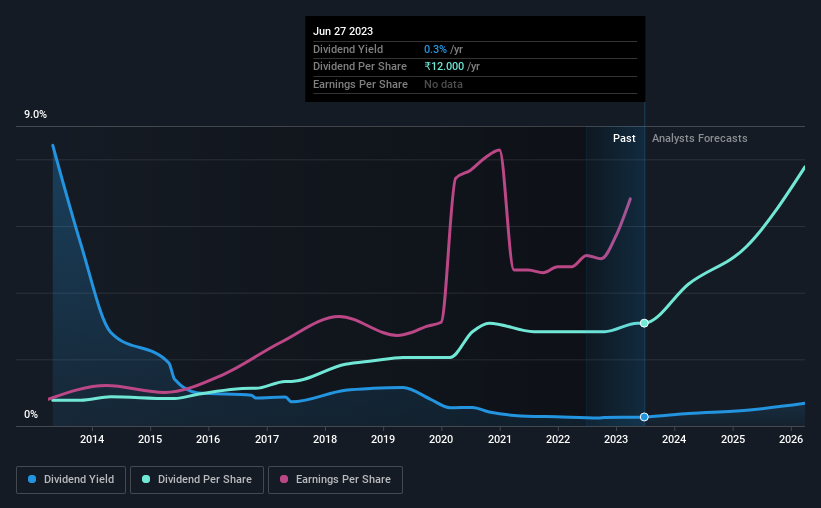Click the 0.3% dividend yield tooltip value
This screenshot has width=821, height=508.
tap(435, 49)
